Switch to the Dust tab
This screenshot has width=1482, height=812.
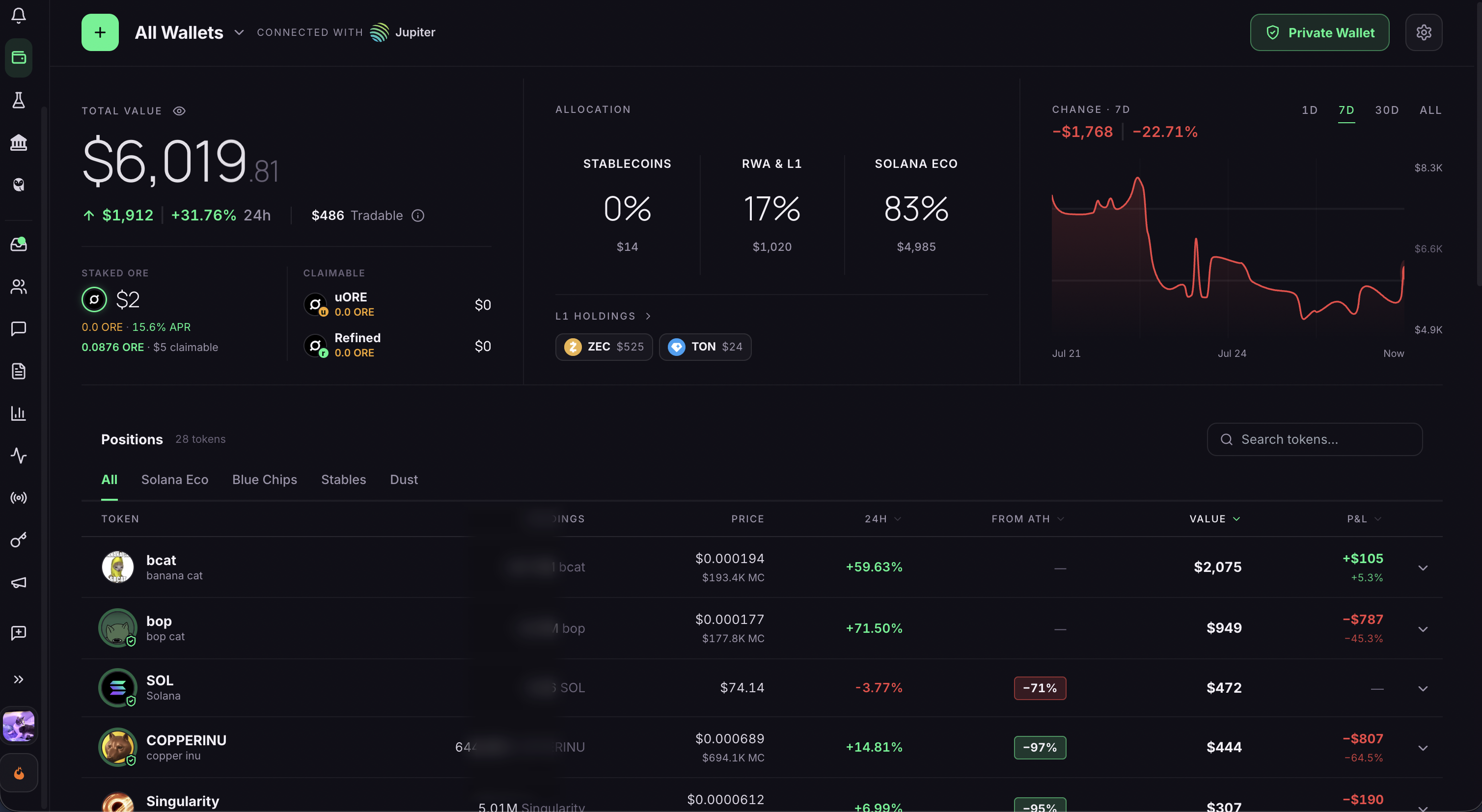point(404,480)
